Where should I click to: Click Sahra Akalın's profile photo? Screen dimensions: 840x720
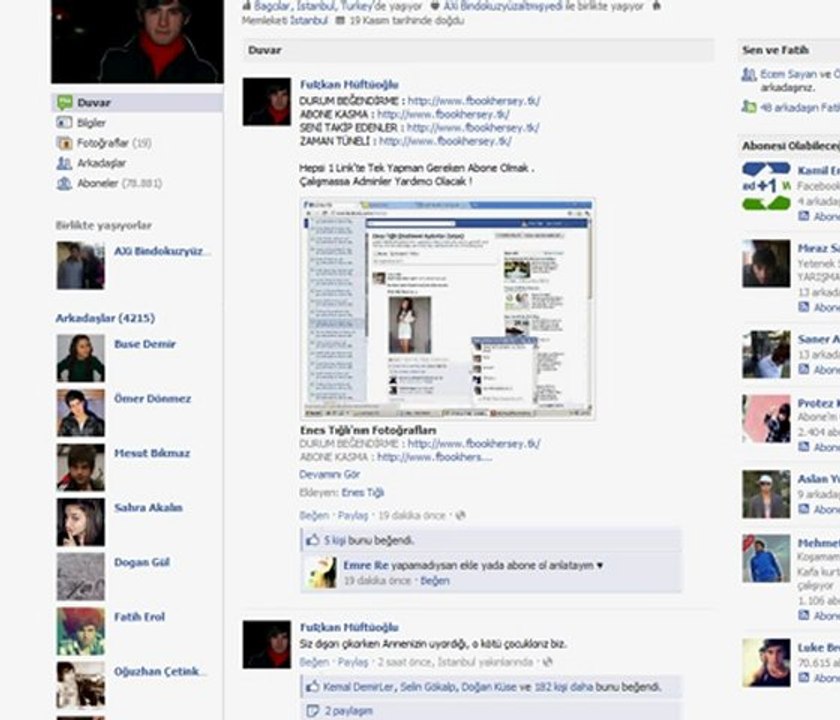point(81,522)
